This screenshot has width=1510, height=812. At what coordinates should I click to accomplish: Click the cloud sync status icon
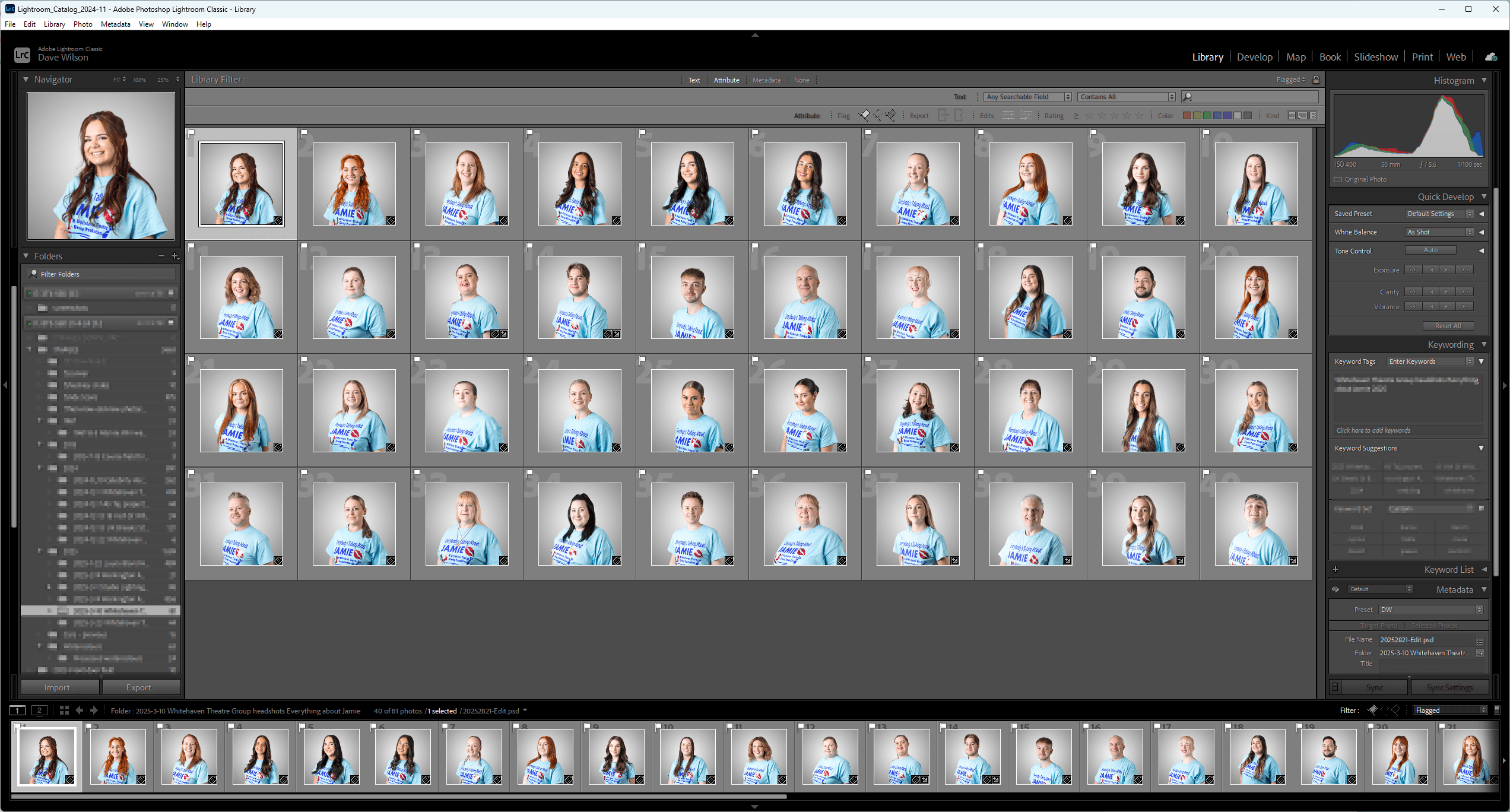pyautogui.click(x=1490, y=57)
